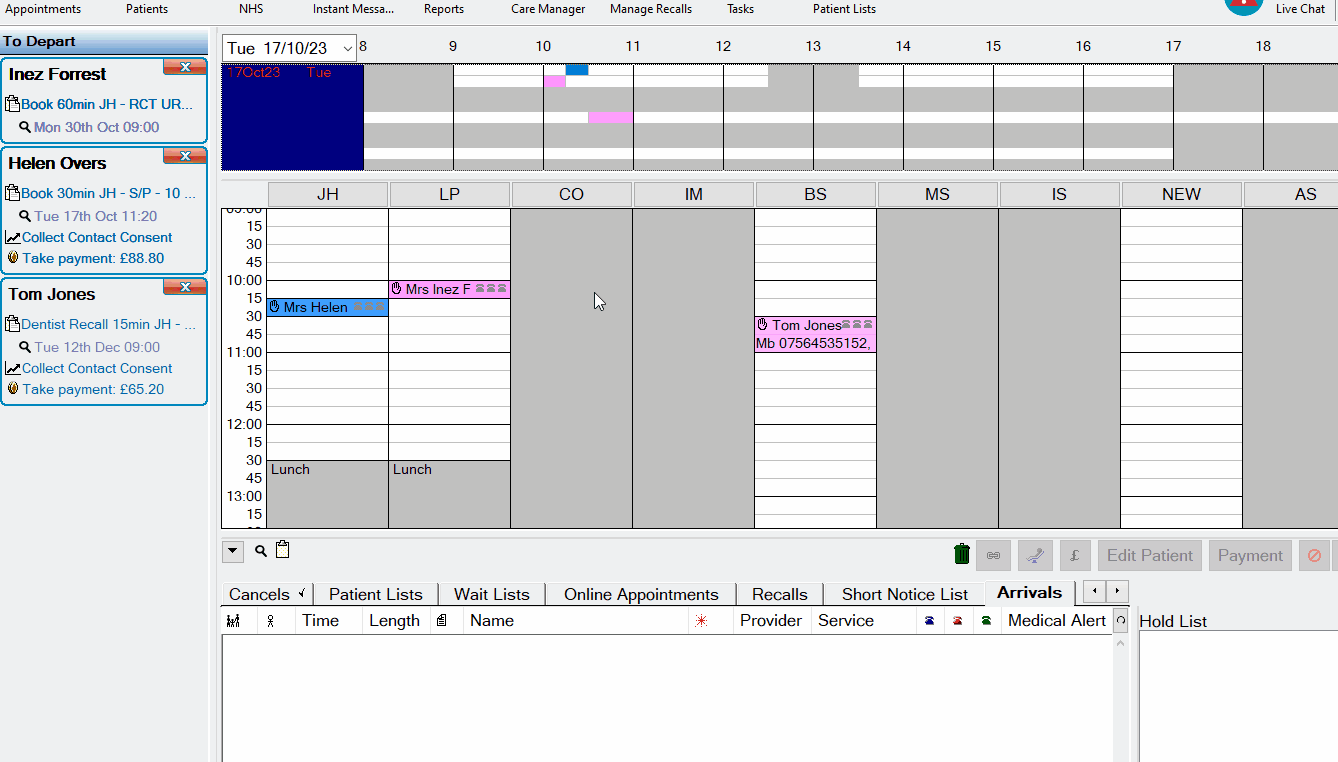Close the Helen Overs departure card
The image size is (1338, 762).
(x=185, y=156)
